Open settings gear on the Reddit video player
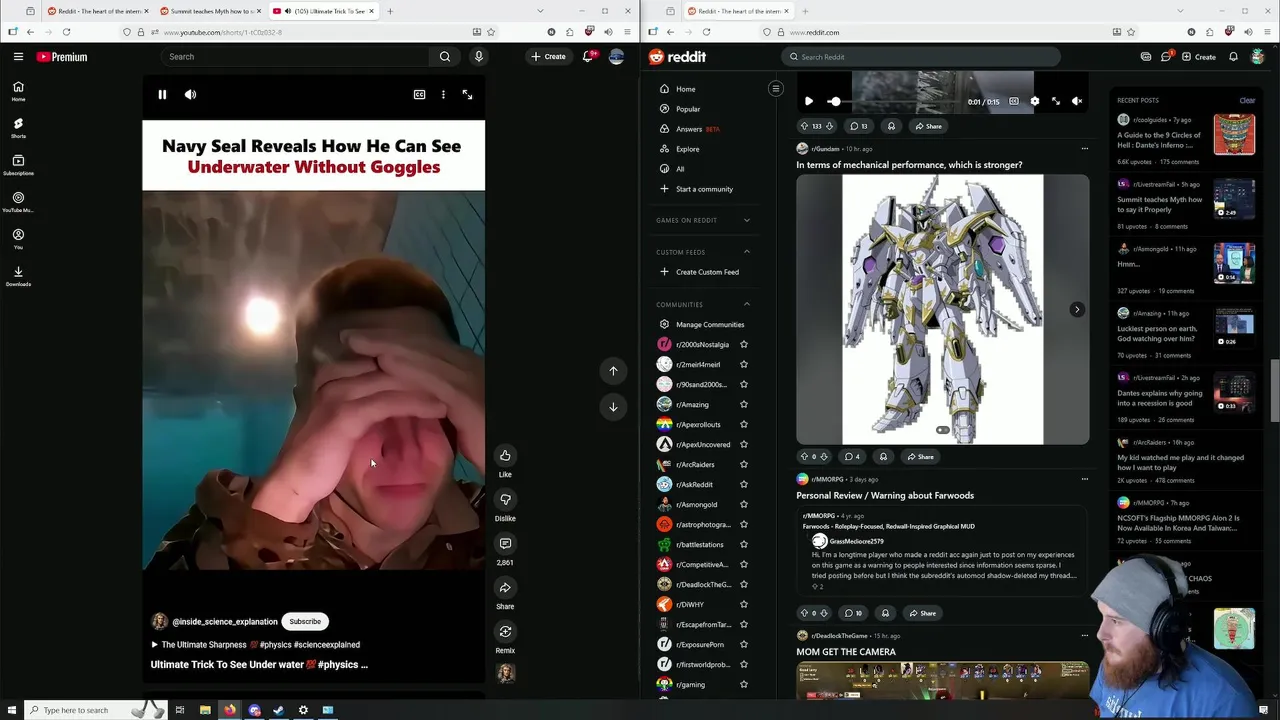The height and width of the screenshot is (720, 1280). coord(1034,101)
